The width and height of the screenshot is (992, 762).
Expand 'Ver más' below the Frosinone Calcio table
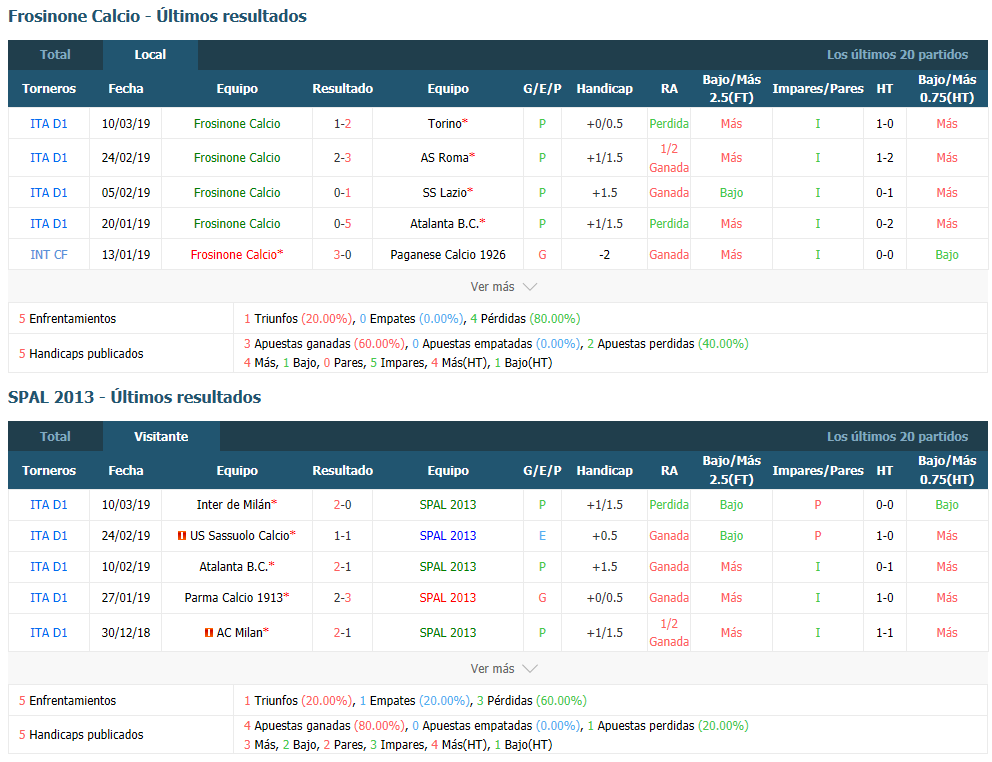[504, 287]
